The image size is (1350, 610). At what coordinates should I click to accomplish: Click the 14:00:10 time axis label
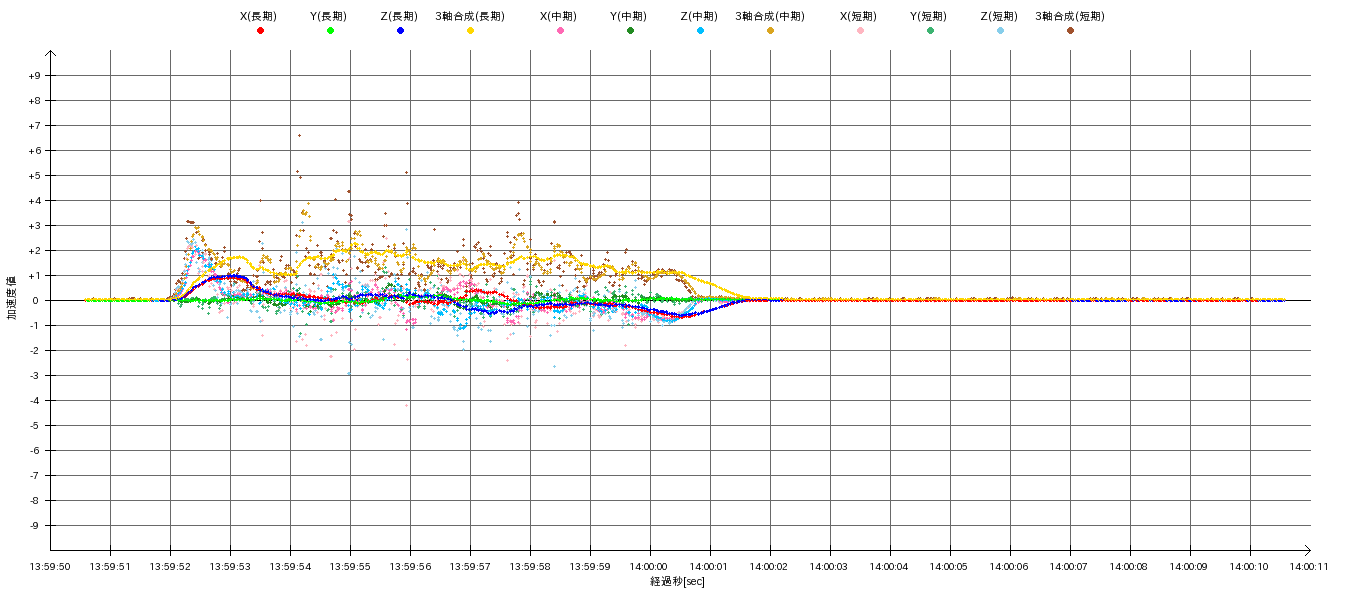pos(1250,566)
